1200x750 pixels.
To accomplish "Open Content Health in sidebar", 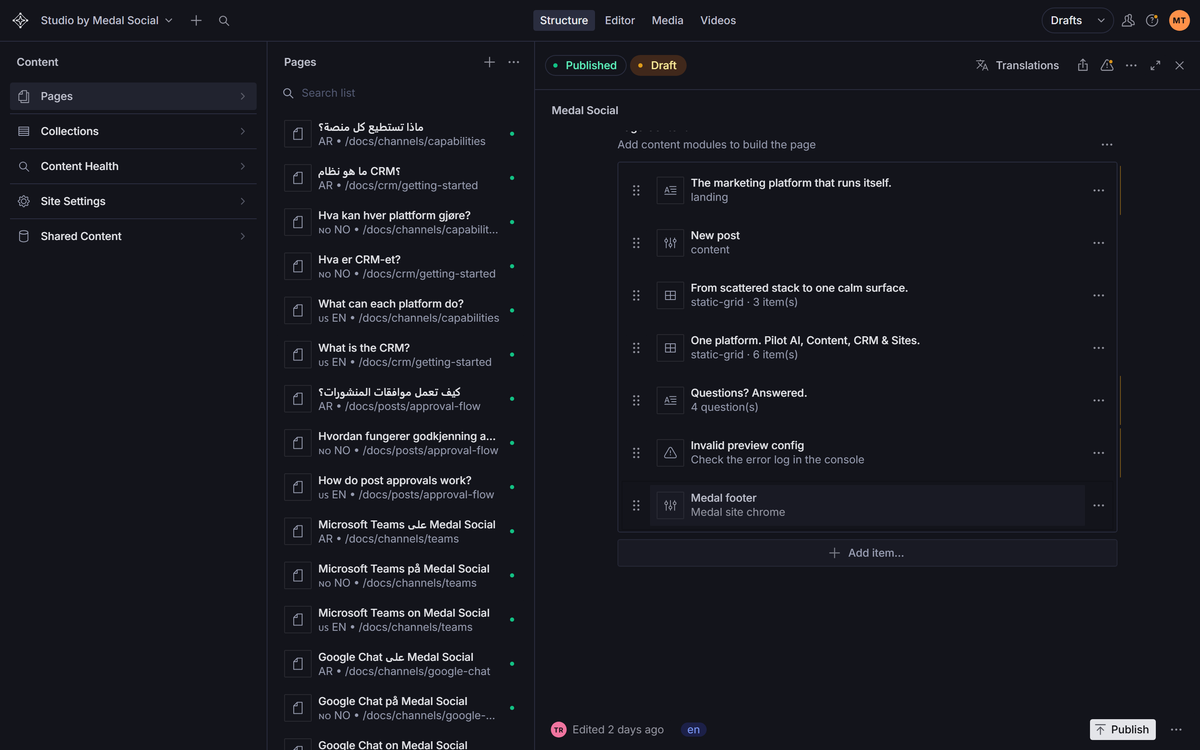I will [x=133, y=166].
